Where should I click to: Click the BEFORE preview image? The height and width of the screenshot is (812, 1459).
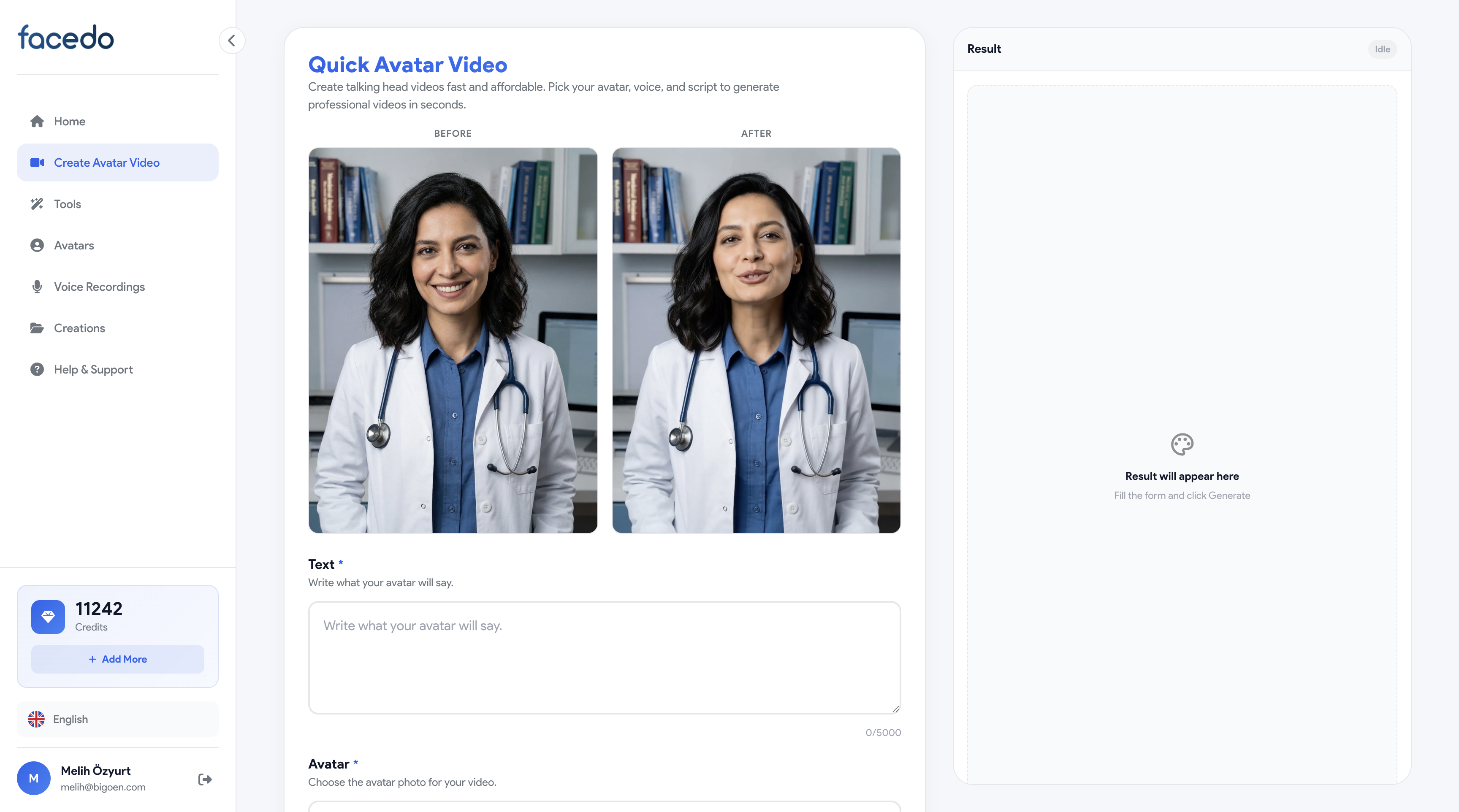[x=453, y=340]
